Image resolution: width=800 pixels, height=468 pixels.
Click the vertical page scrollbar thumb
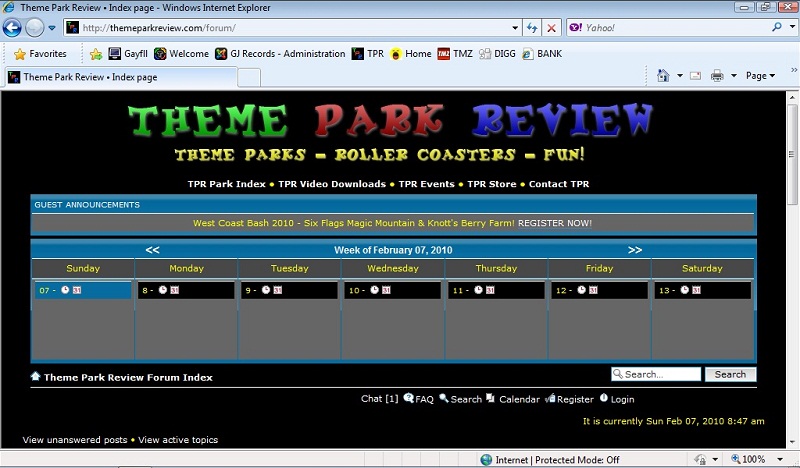792,154
